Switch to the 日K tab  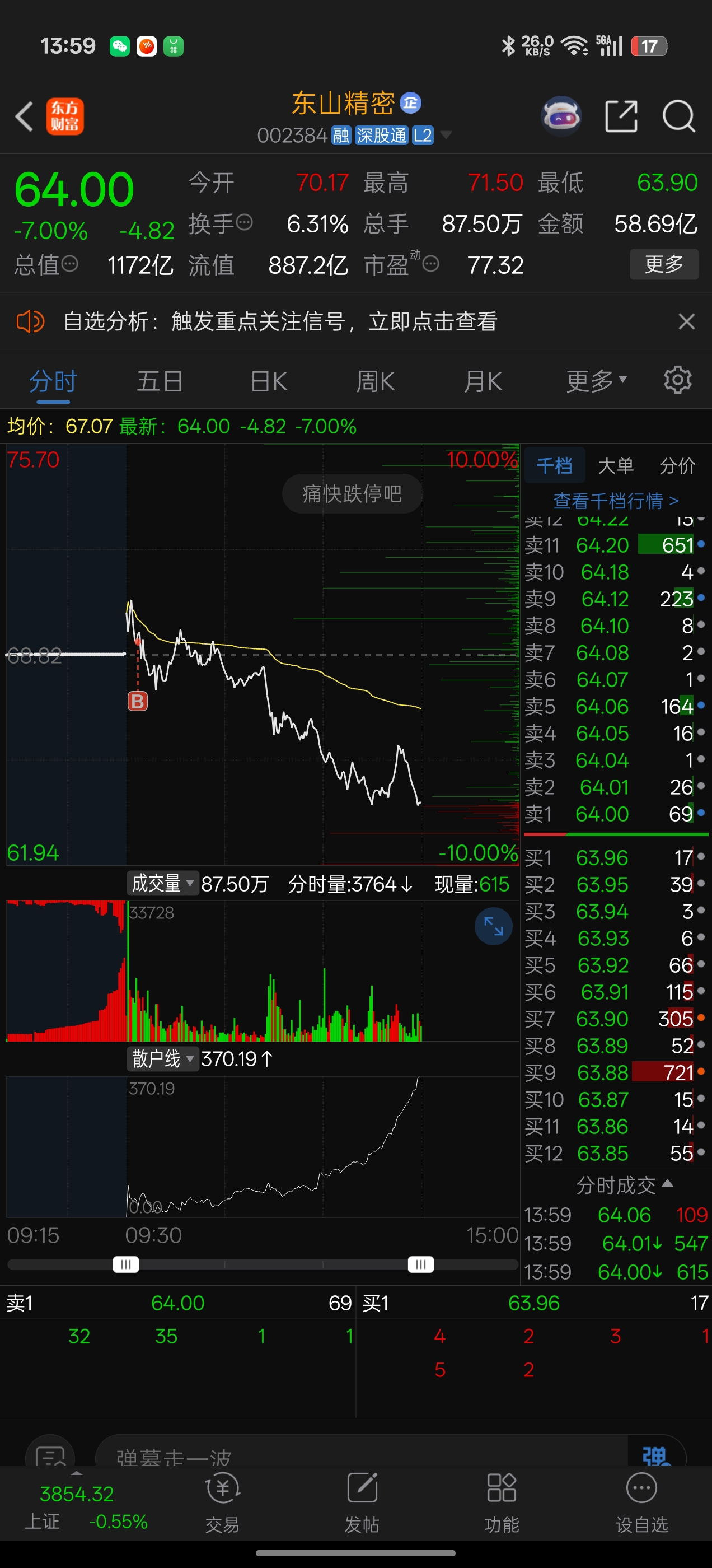click(269, 381)
